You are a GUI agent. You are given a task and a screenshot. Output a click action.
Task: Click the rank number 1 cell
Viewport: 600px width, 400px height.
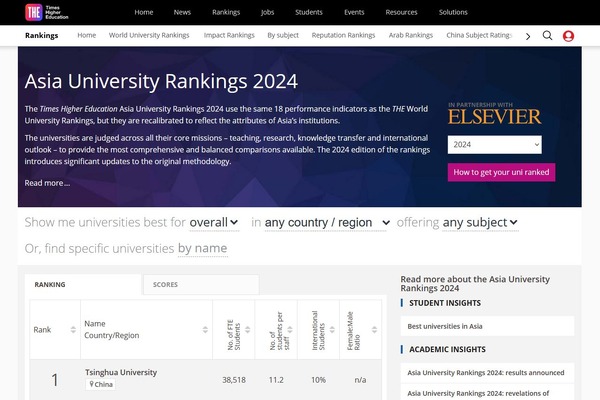tap(55, 380)
